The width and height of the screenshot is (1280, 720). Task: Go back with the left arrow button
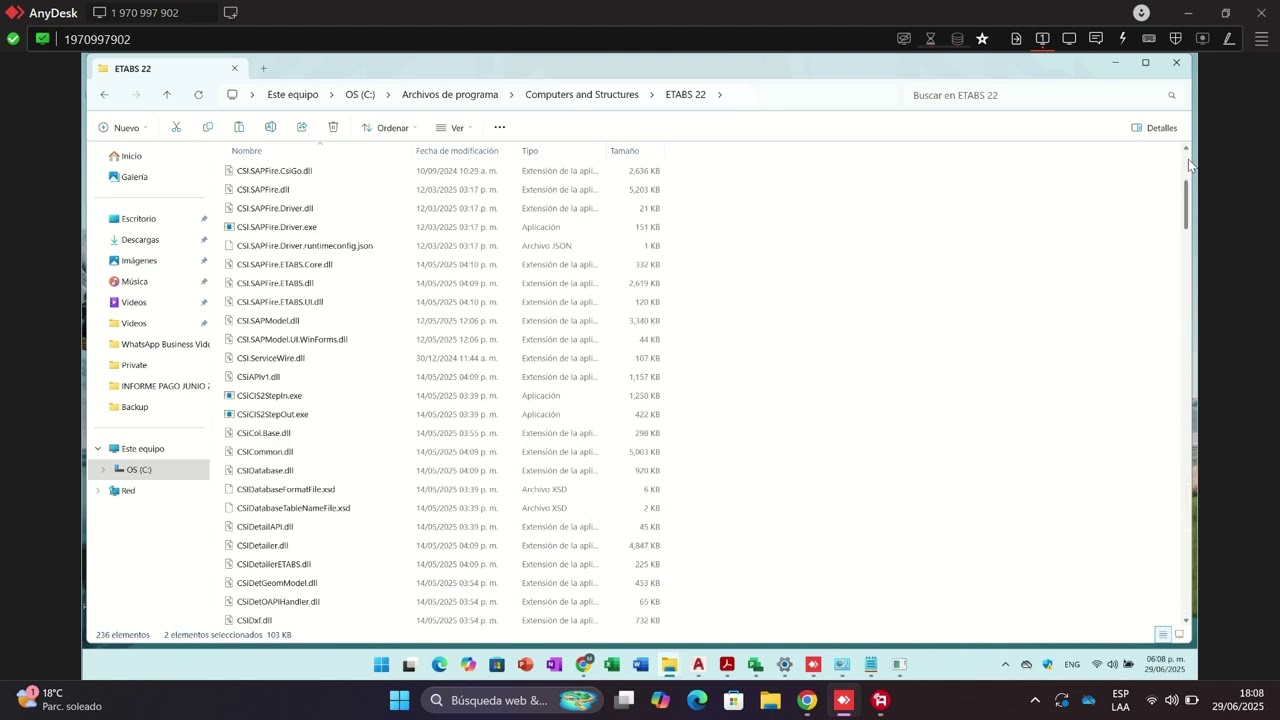[x=105, y=95]
